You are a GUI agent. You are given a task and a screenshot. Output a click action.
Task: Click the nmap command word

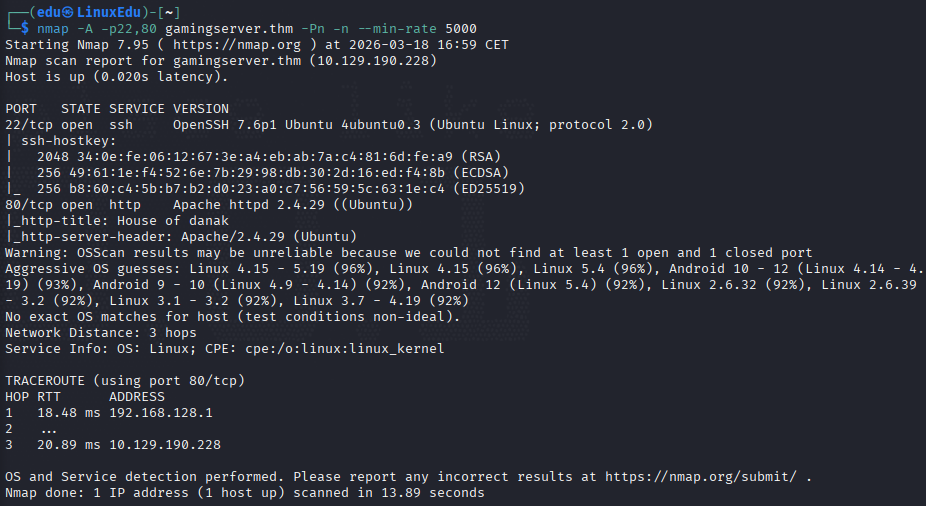click(53, 29)
